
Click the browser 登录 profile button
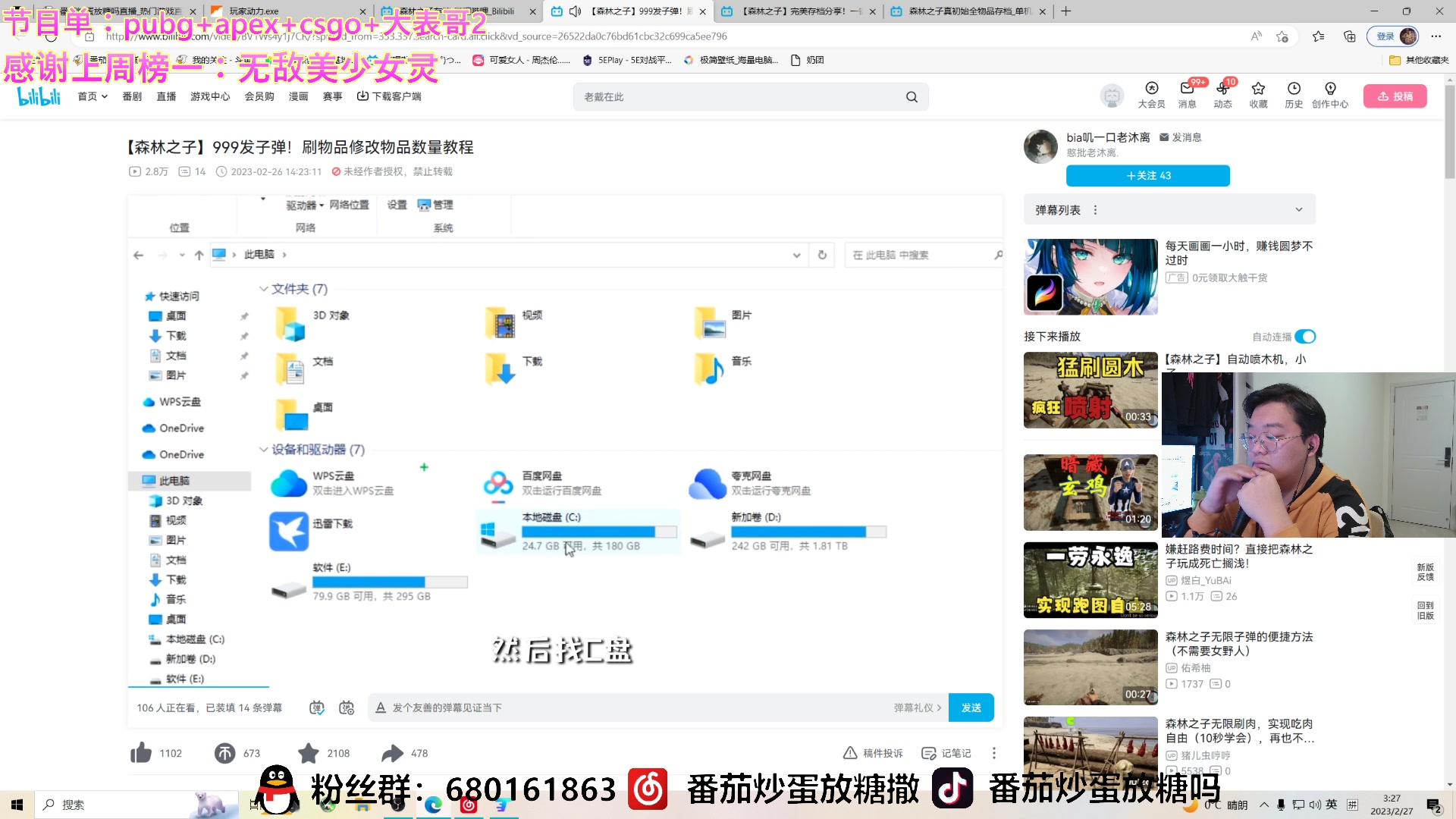(x=1393, y=36)
